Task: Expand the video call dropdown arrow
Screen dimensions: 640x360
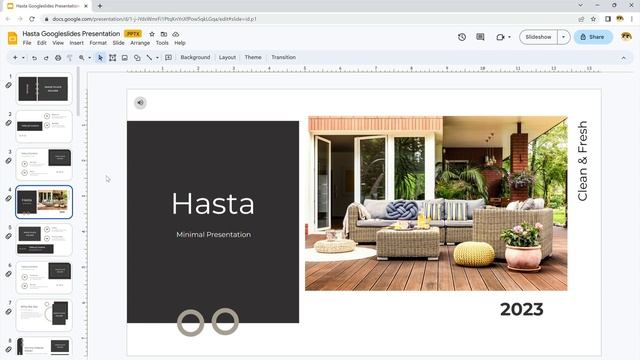Action: point(509,37)
